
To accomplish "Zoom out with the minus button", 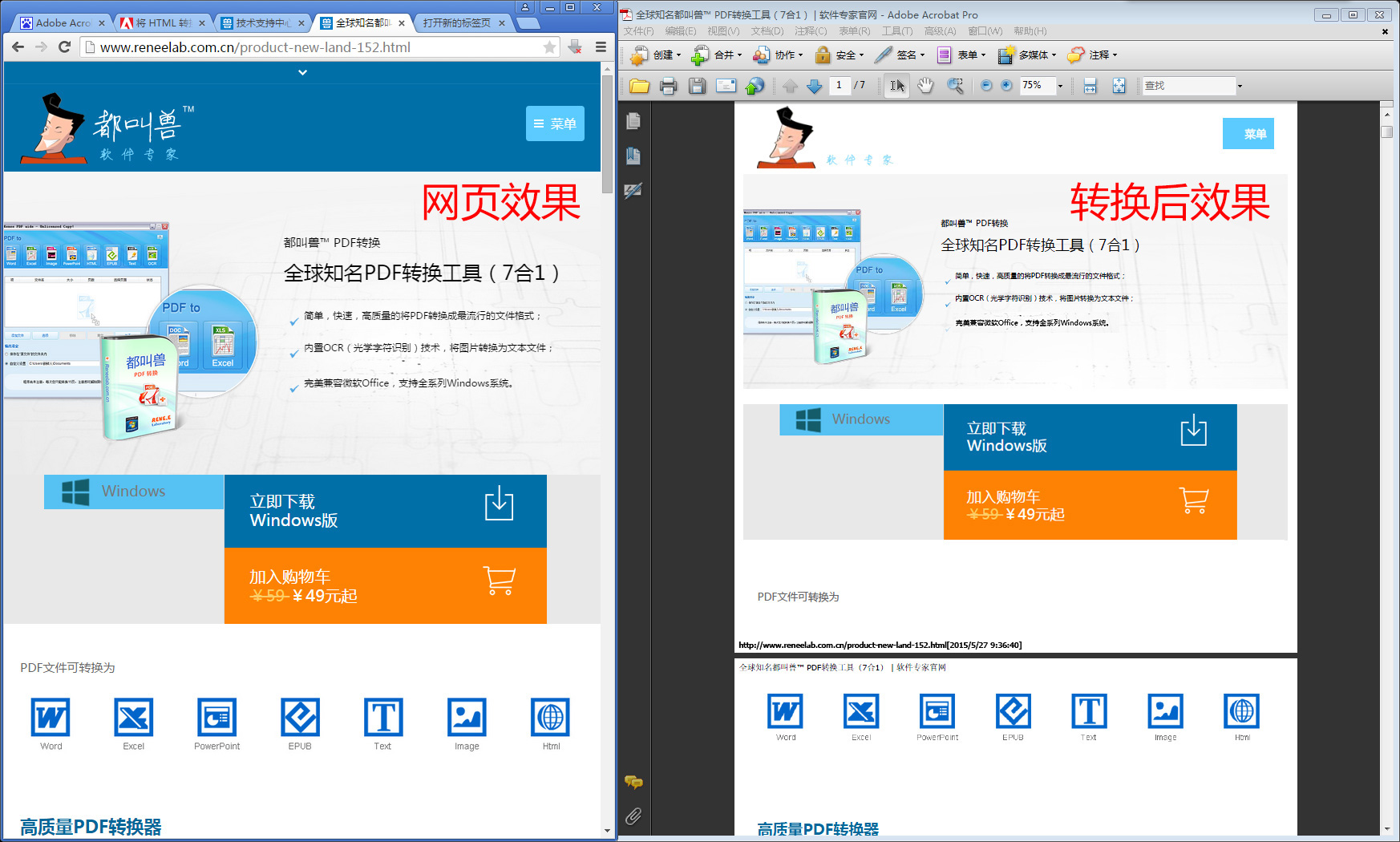I will coord(986,86).
